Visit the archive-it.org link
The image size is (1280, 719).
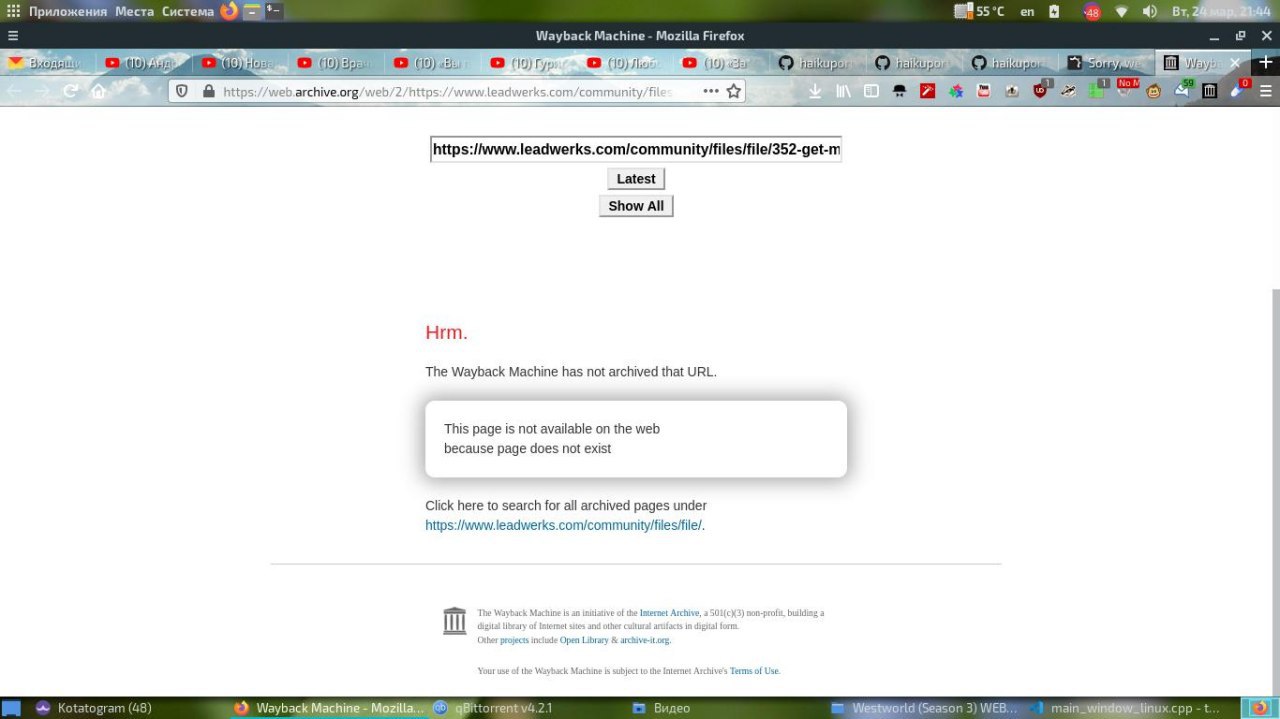pyautogui.click(x=645, y=640)
